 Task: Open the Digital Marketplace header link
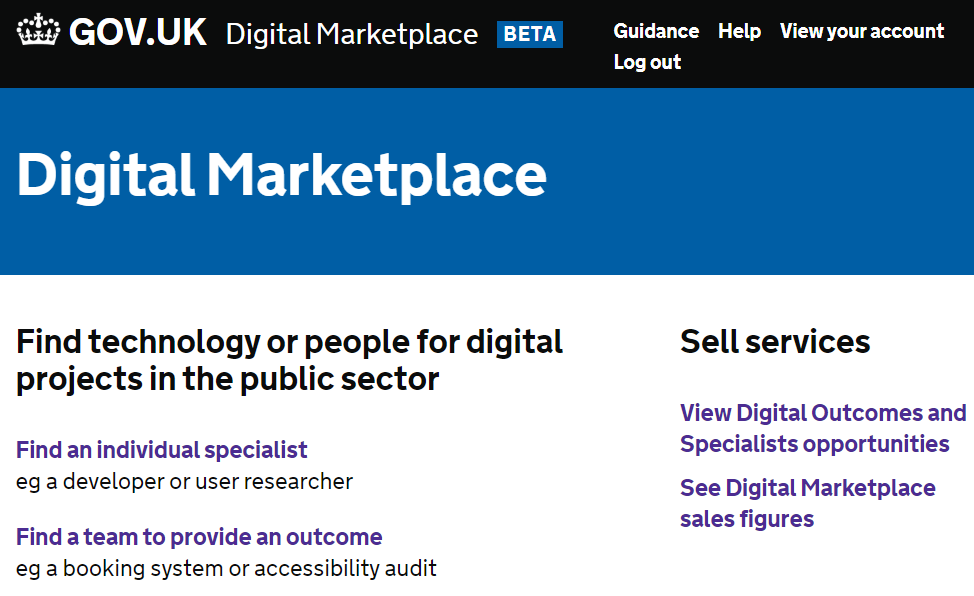click(352, 34)
